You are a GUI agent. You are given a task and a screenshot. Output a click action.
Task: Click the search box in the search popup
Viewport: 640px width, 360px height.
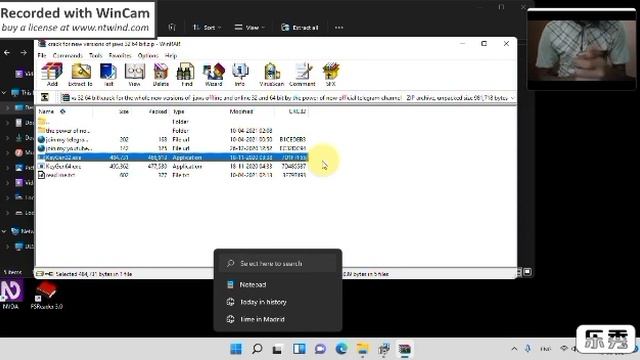(x=278, y=264)
